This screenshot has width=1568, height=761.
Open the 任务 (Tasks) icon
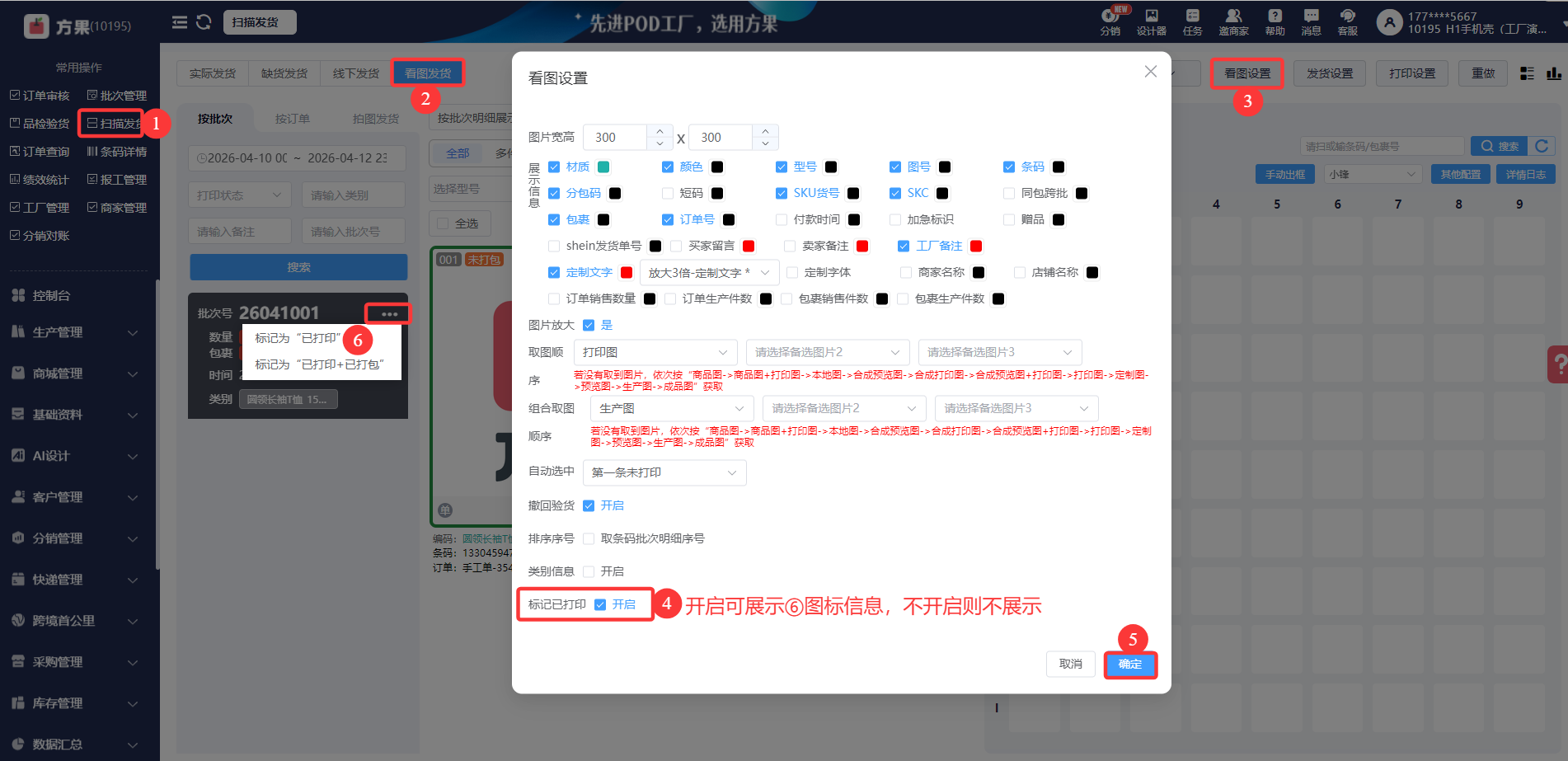coord(1192,22)
